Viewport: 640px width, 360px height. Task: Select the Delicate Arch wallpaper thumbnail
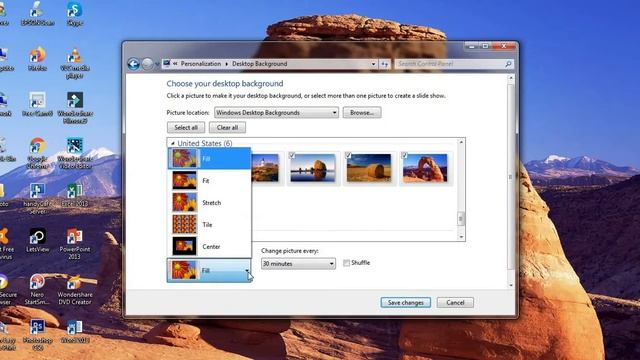point(425,168)
